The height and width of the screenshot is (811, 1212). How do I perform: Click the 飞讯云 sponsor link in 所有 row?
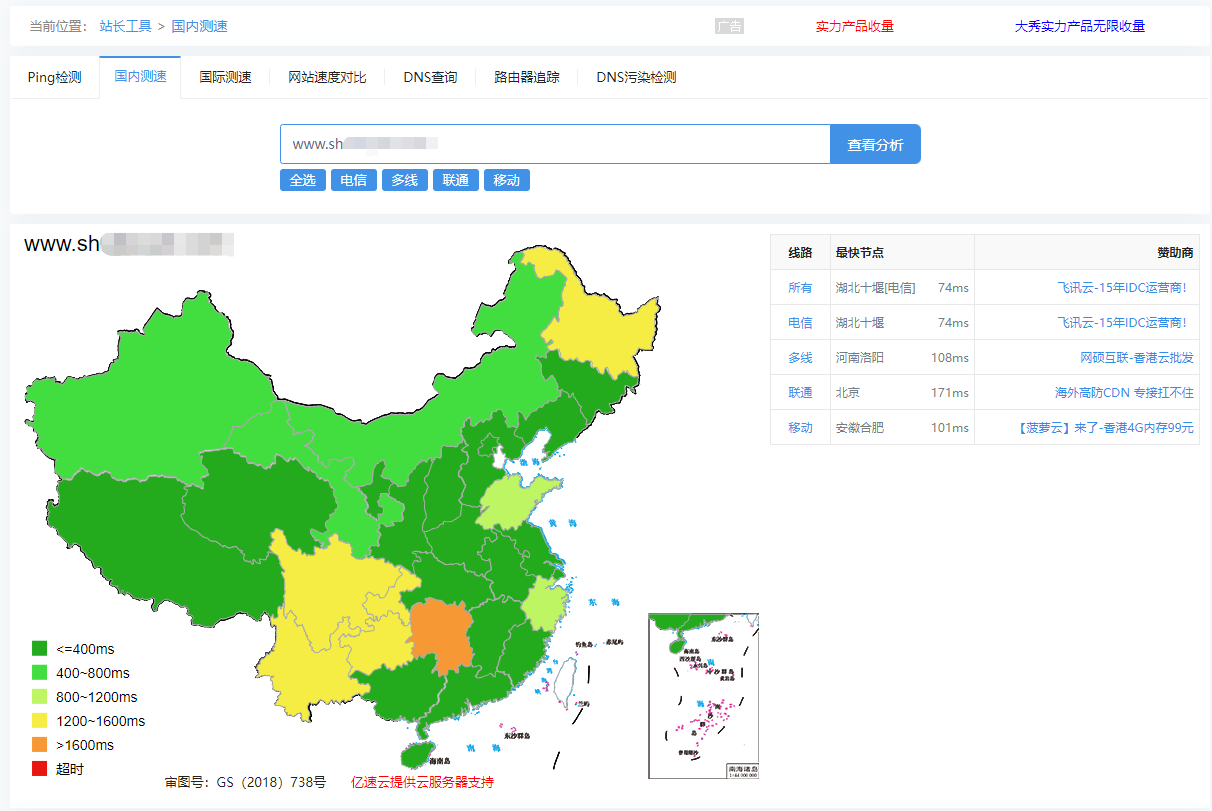[1122, 288]
